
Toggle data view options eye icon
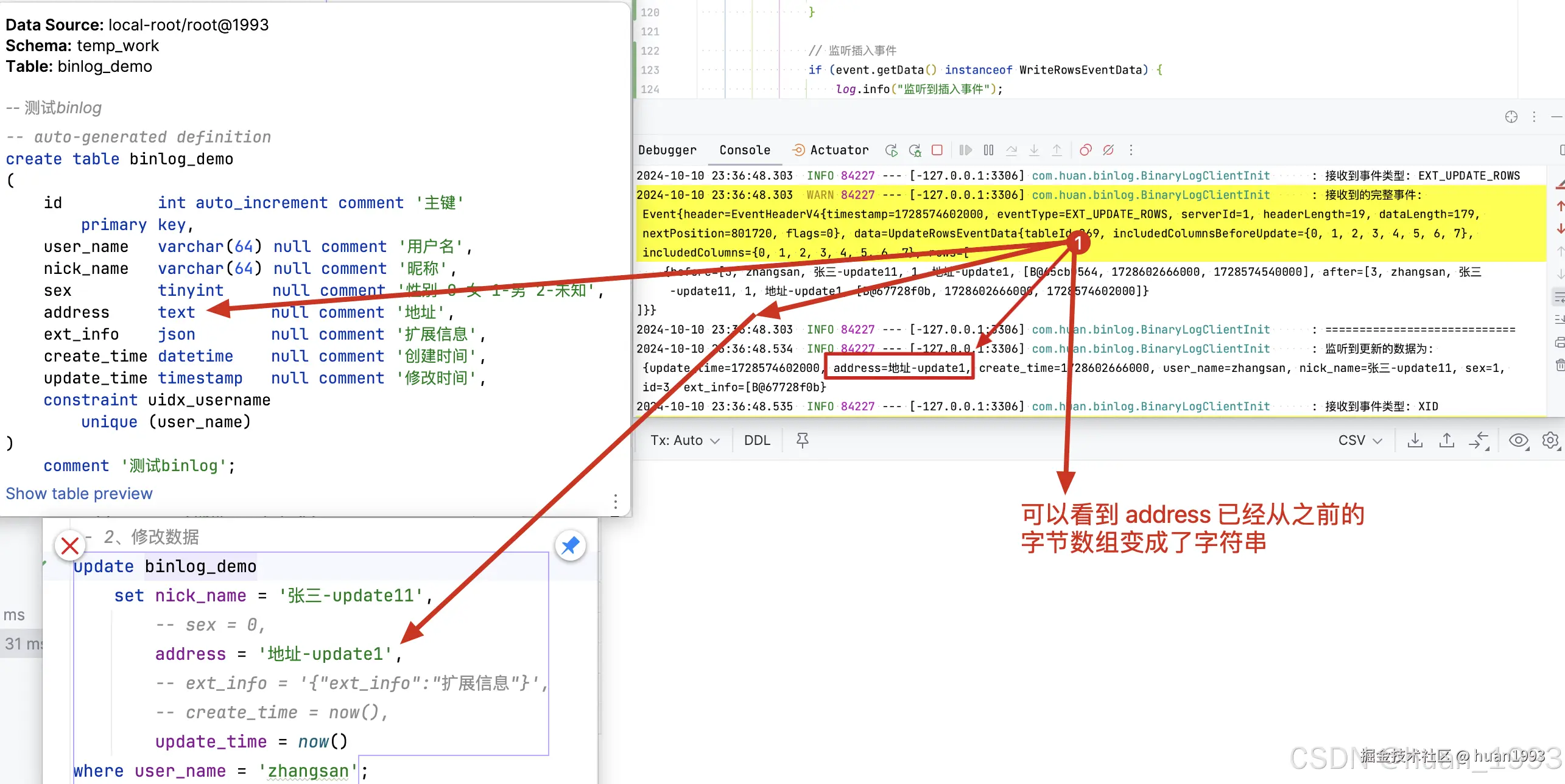tap(1519, 440)
